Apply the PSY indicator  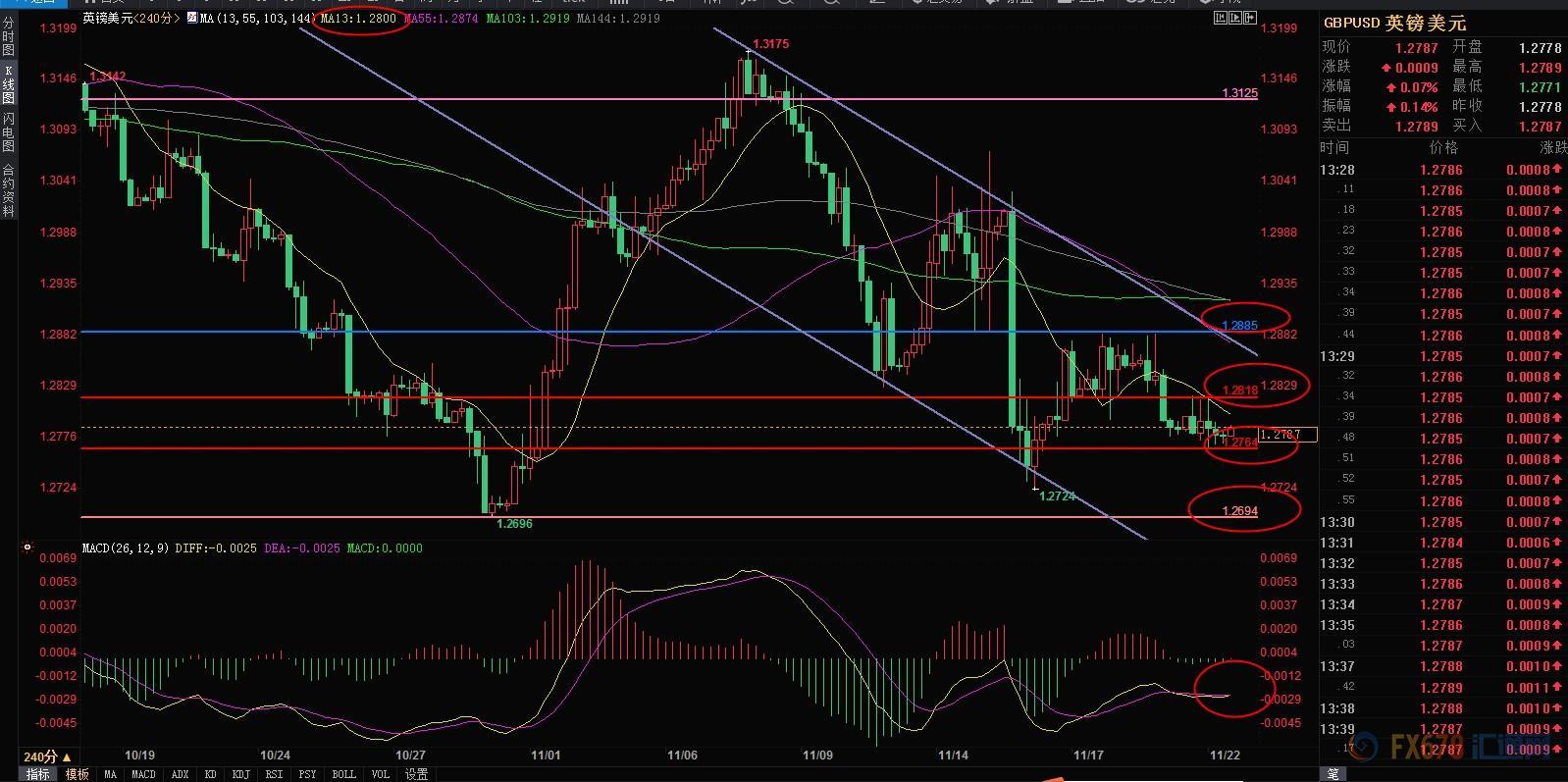[307, 774]
